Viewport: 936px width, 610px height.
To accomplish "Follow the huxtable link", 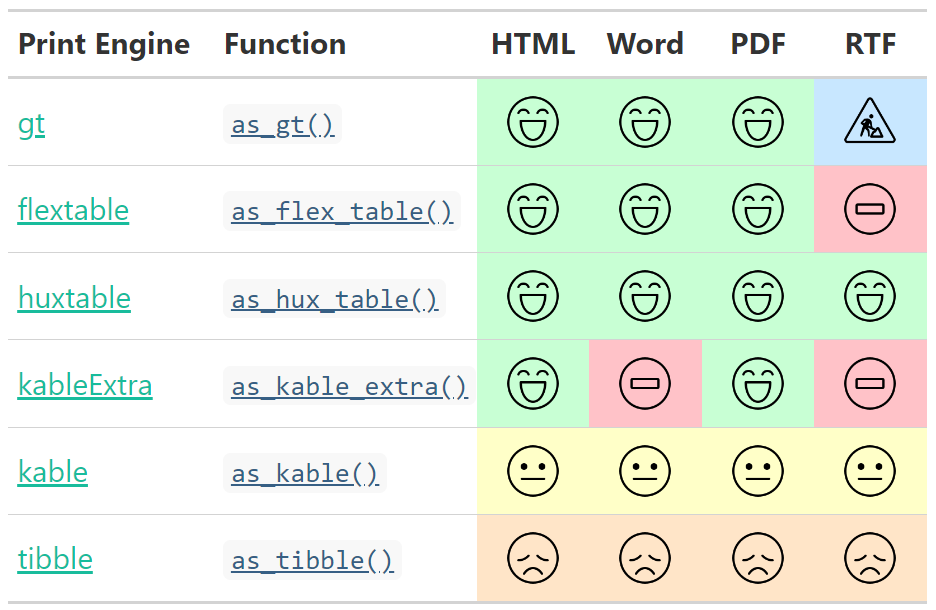I will [74, 298].
